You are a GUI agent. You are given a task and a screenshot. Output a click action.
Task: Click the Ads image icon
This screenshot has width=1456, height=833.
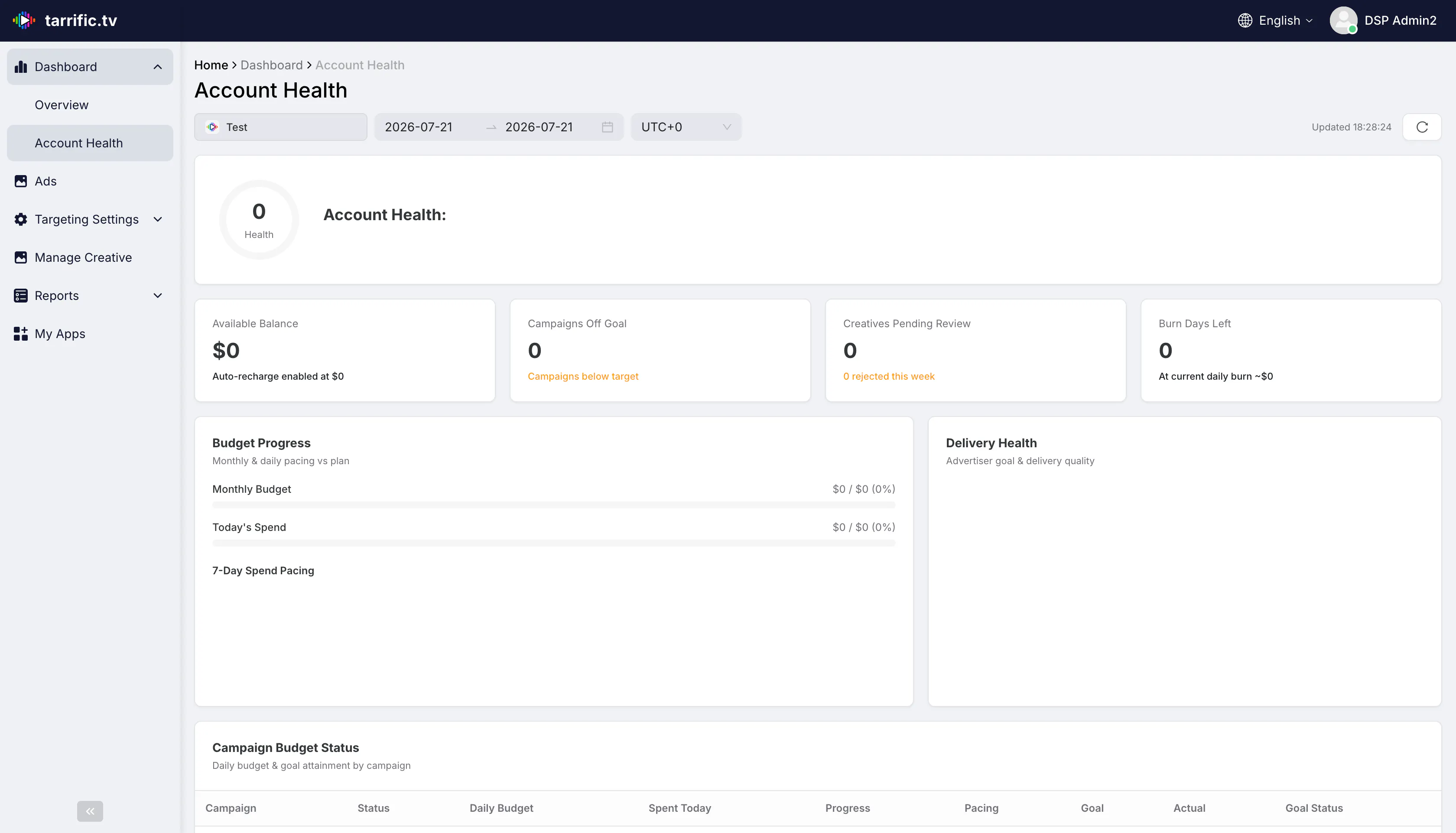pos(21,181)
